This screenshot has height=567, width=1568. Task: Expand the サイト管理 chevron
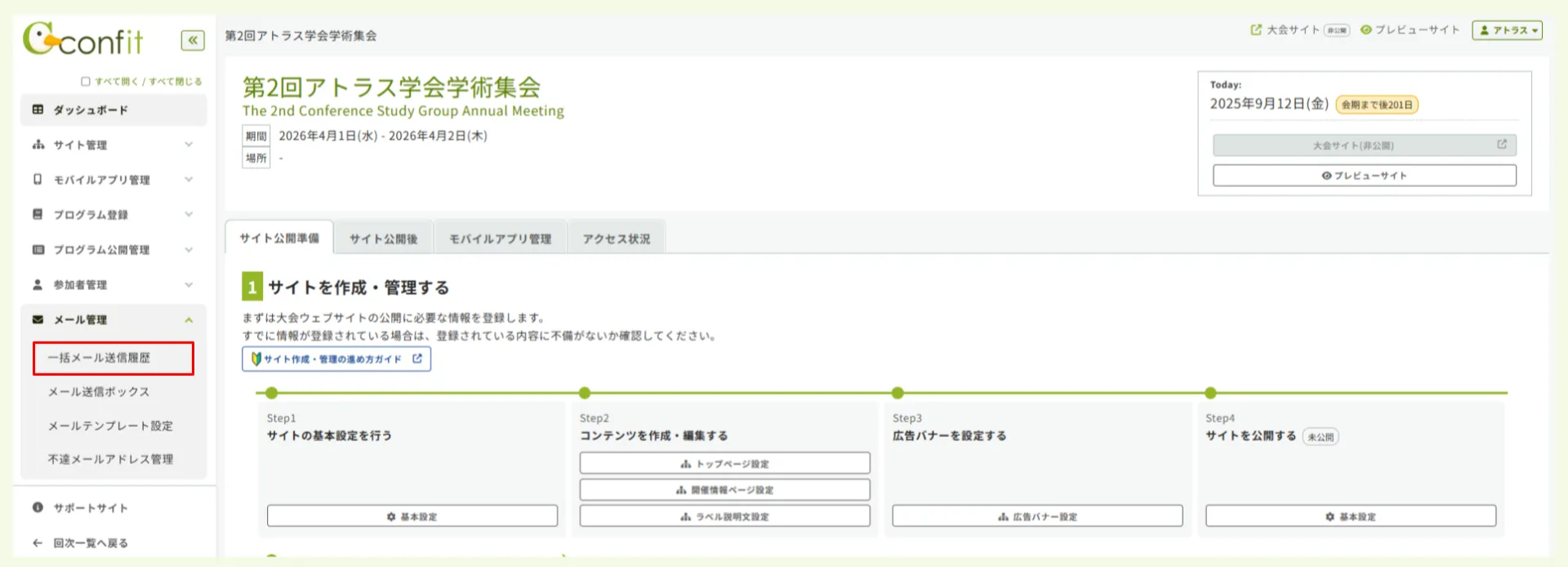[189, 145]
